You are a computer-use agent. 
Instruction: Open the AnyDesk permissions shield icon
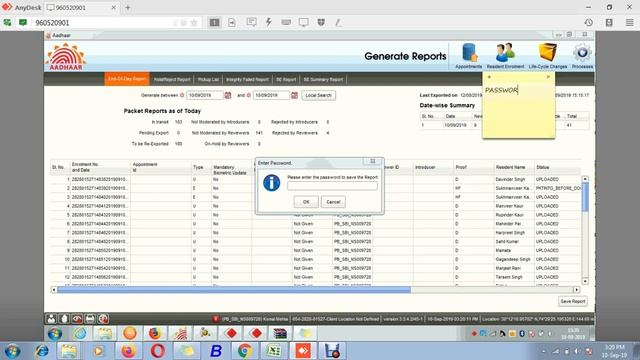321,22
